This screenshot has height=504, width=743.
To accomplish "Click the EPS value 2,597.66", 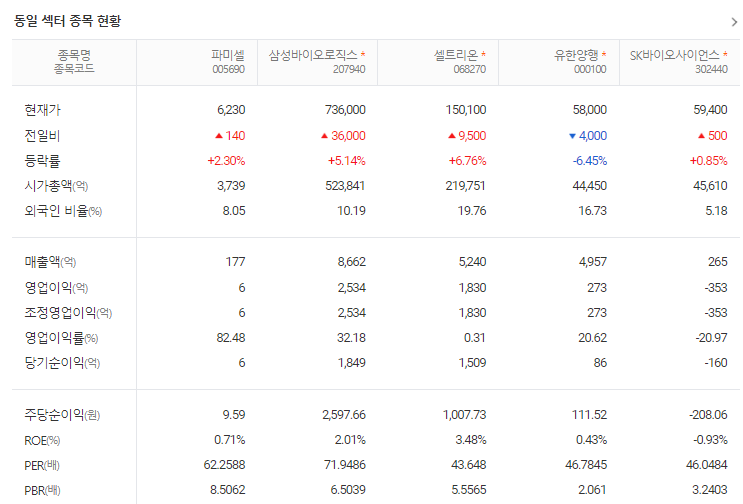I will (x=344, y=415).
